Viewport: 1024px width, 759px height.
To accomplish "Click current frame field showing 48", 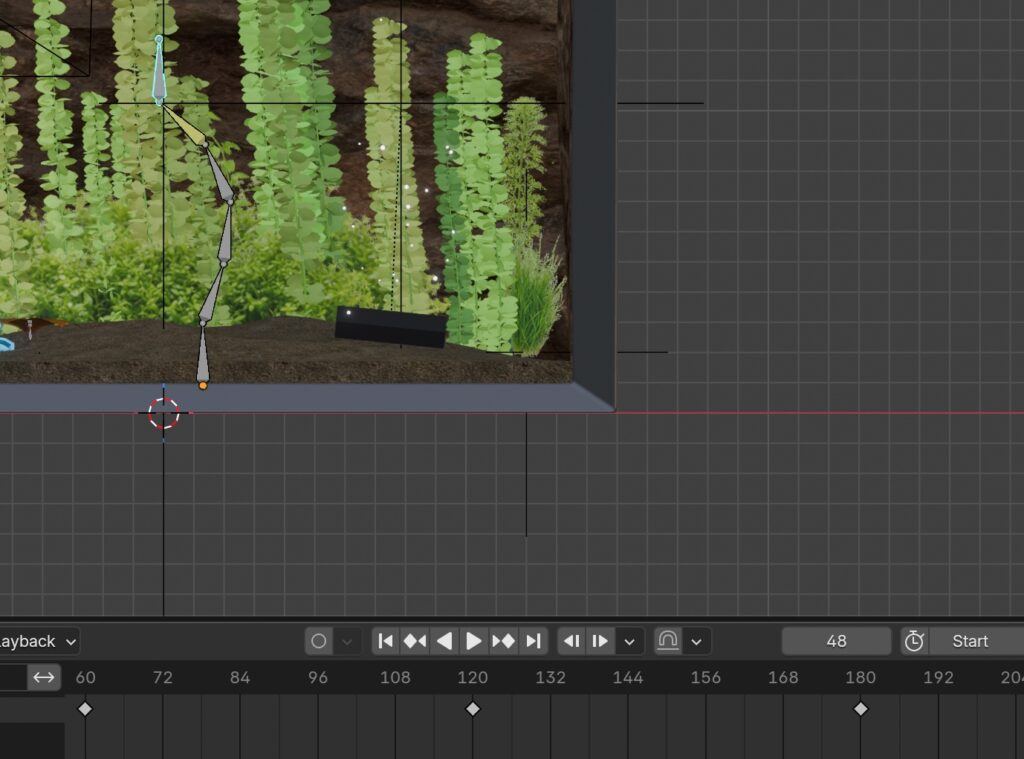I will click(x=836, y=641).
